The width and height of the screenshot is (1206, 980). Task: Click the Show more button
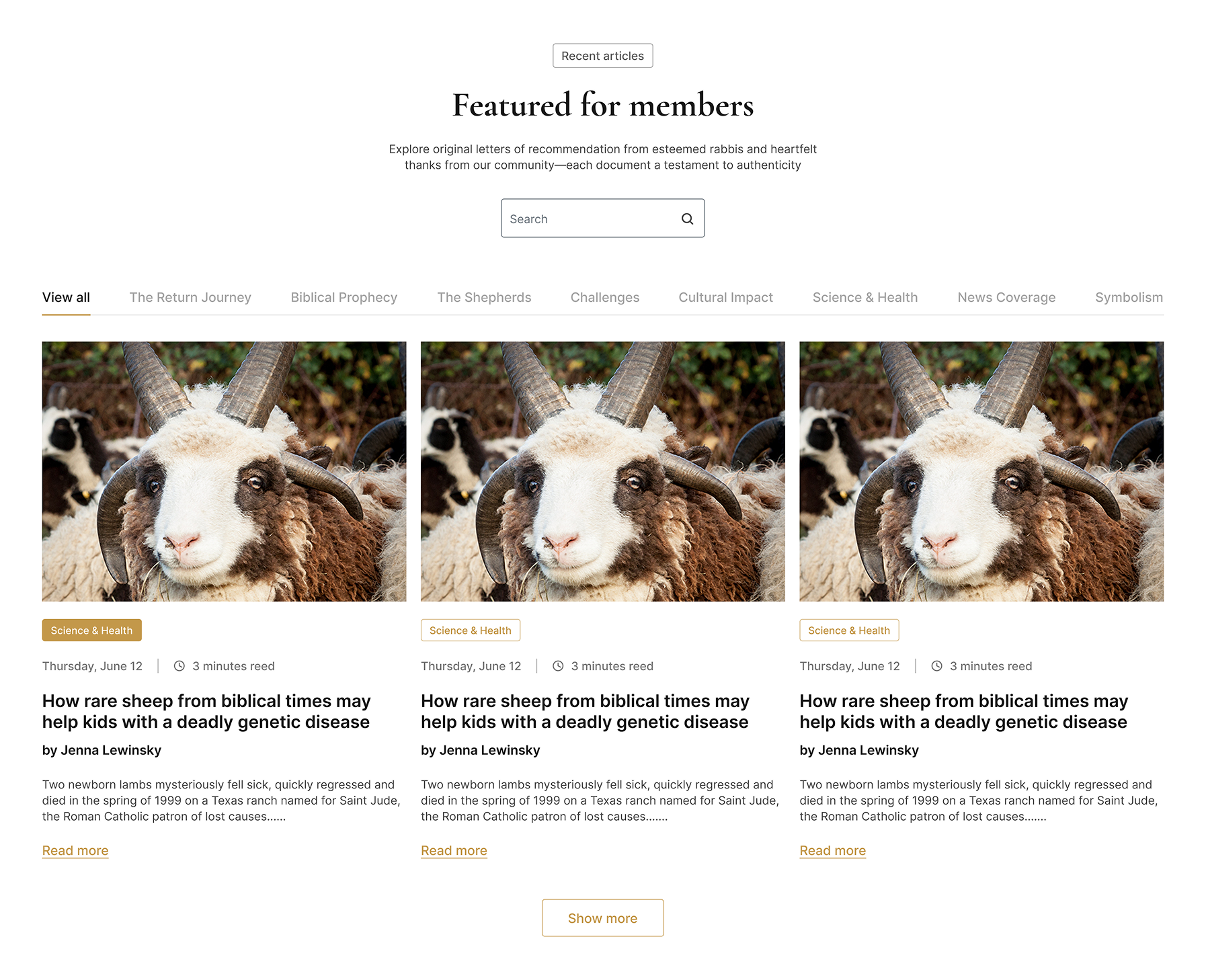pos(602,917)
